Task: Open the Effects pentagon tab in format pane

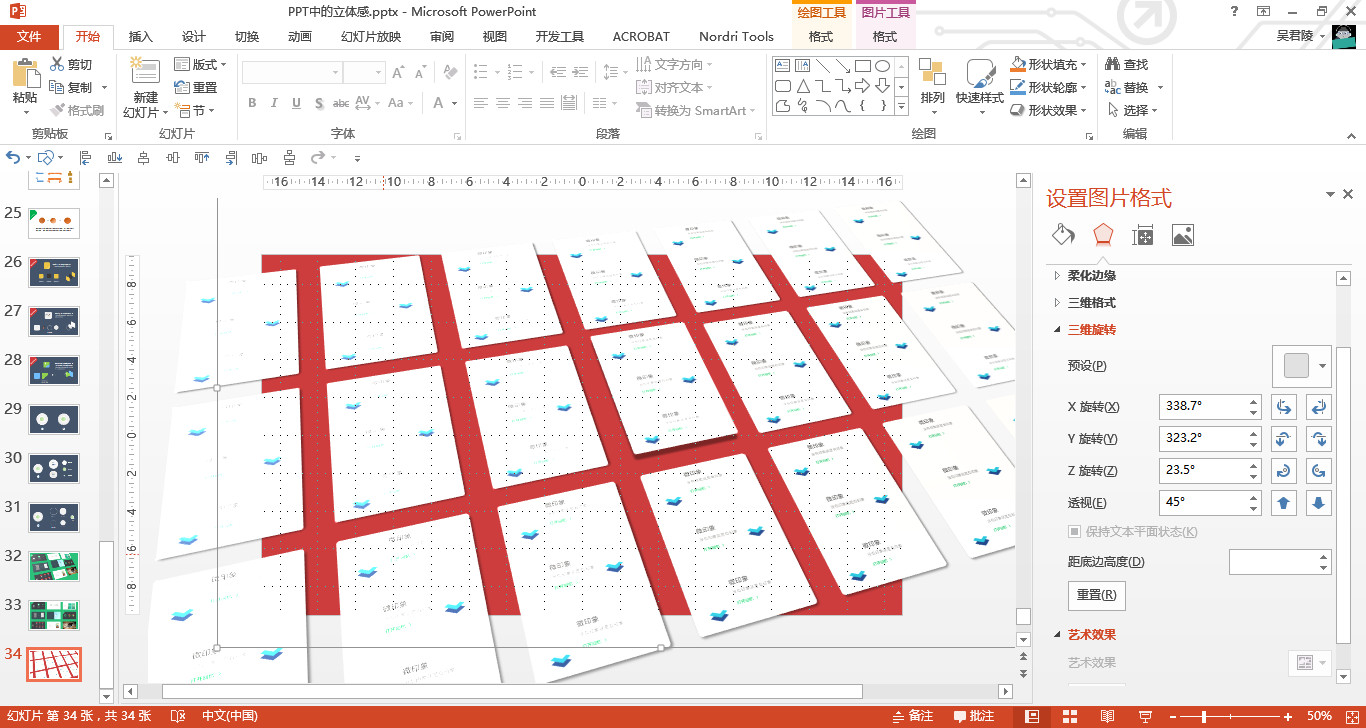Action: pos(1102,235)
